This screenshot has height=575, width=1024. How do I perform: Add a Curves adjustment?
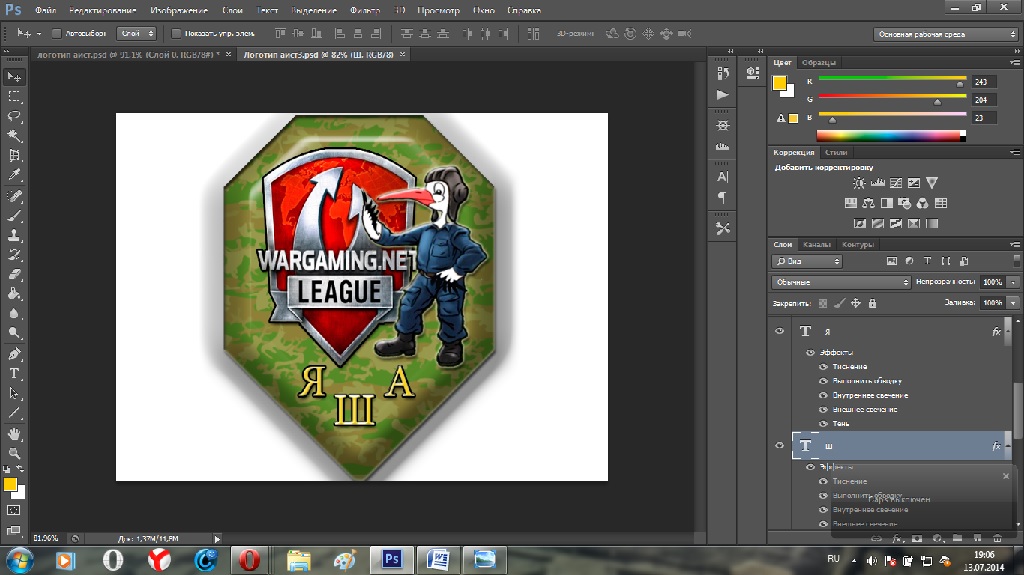coord(896,183)
